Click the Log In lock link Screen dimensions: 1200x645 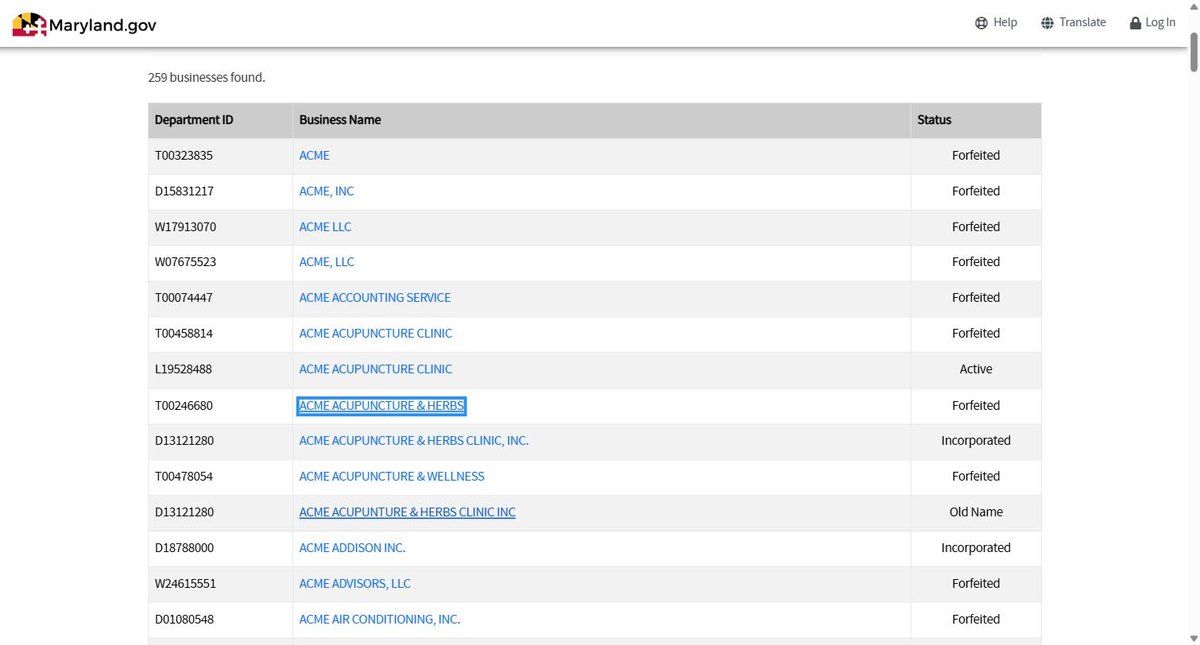pos(1153,22)
